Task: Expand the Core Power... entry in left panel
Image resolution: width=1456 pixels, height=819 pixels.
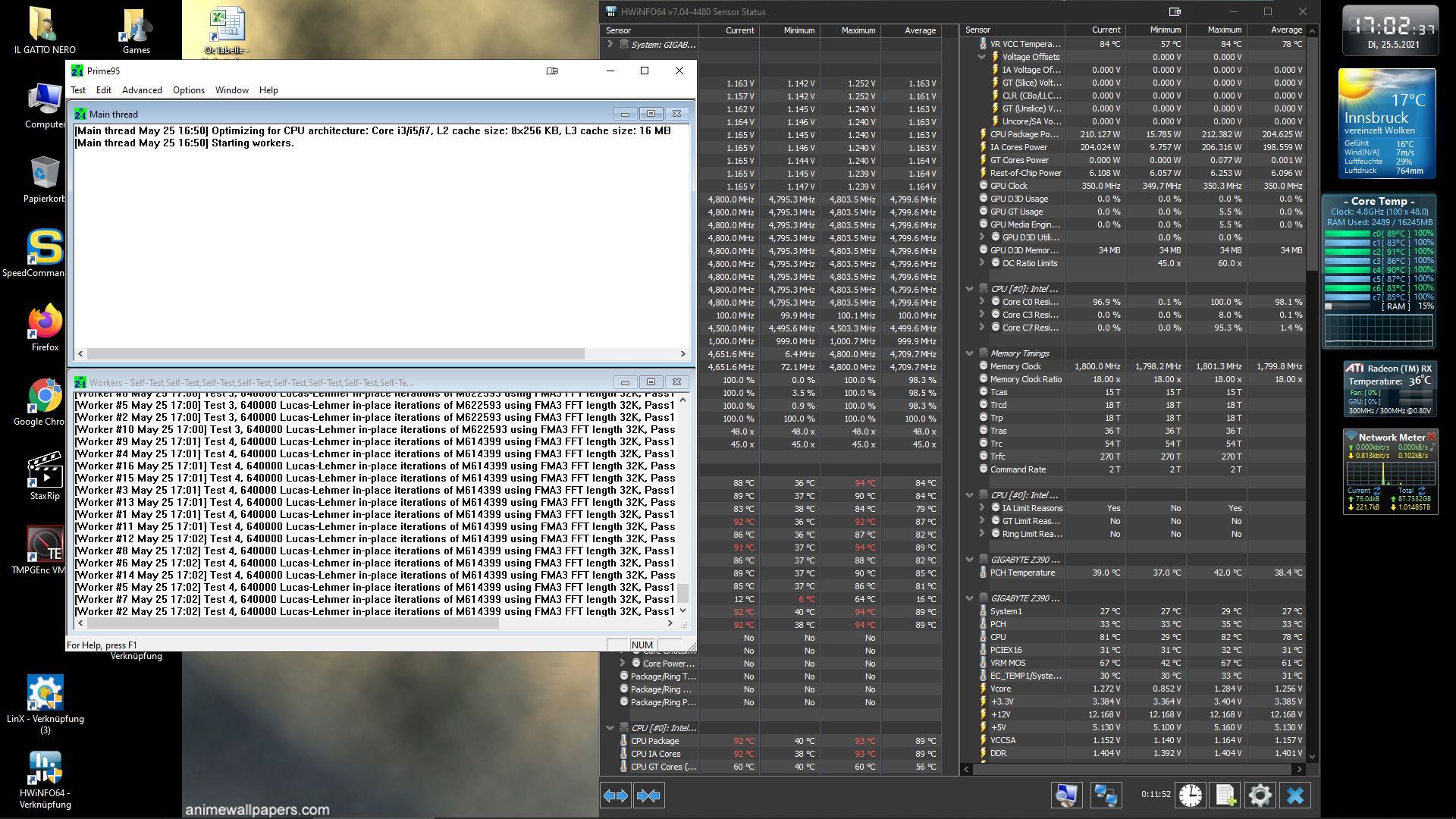Action: pyautogui.click(x=623, y=664)
